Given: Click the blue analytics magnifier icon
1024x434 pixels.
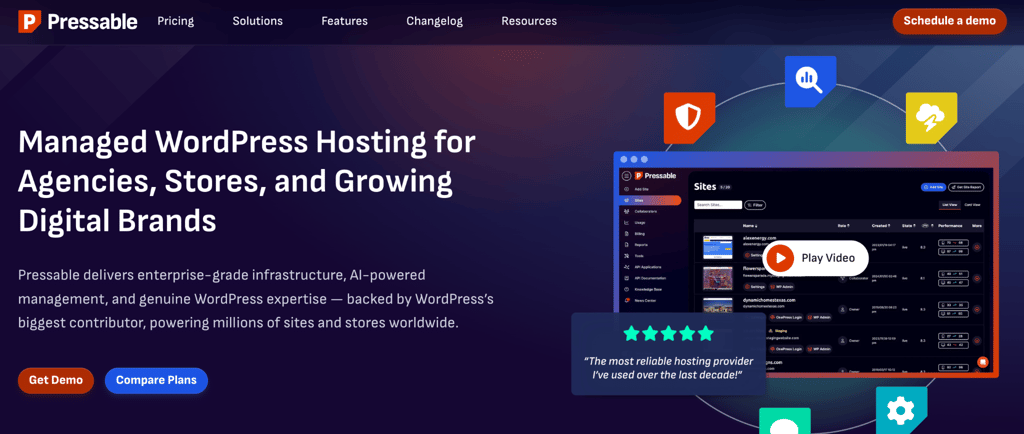Looking at the screenshot, I should 810,81.
